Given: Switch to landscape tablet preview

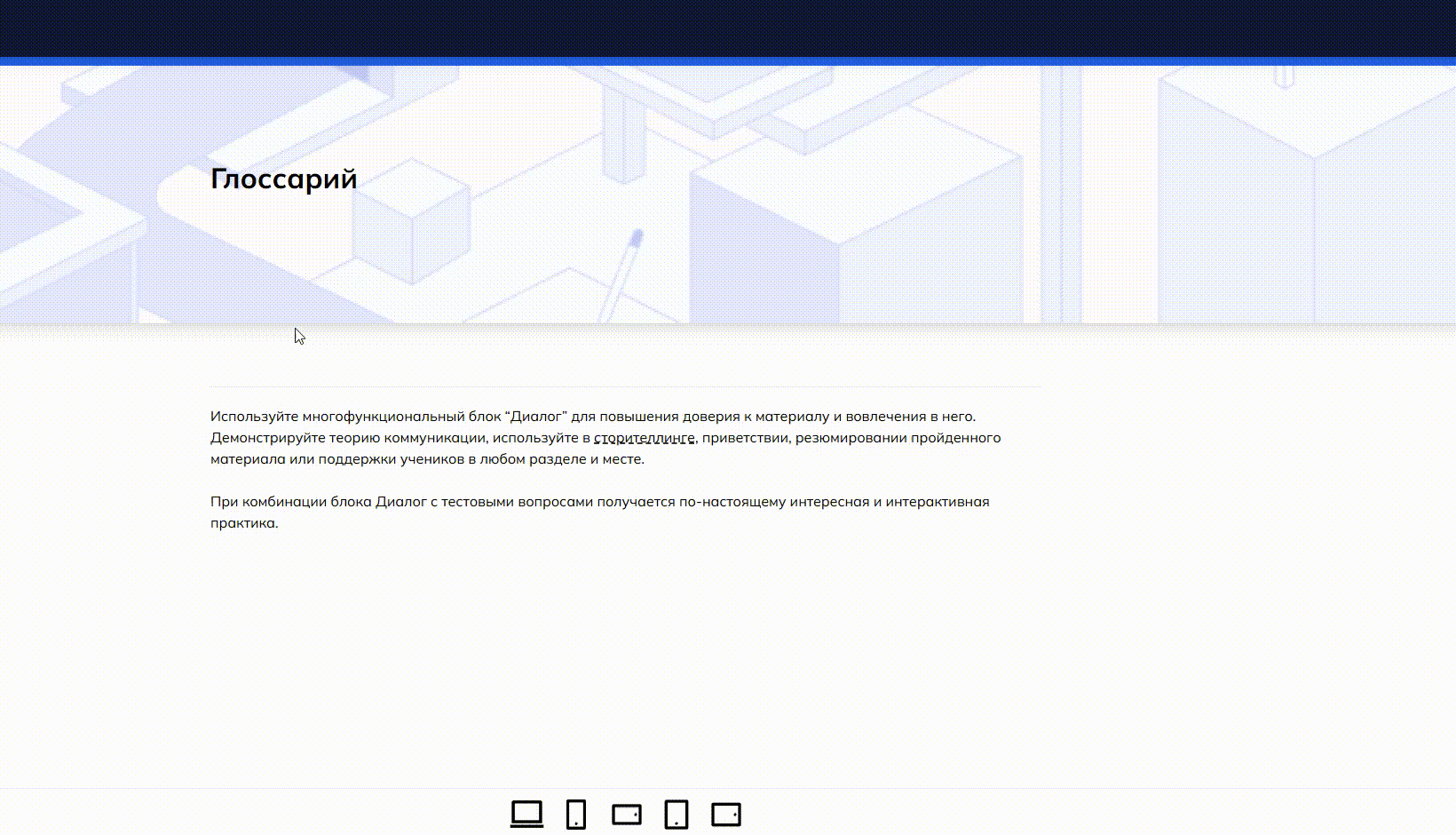Looking at the screenshot, I should click(726, 814).
